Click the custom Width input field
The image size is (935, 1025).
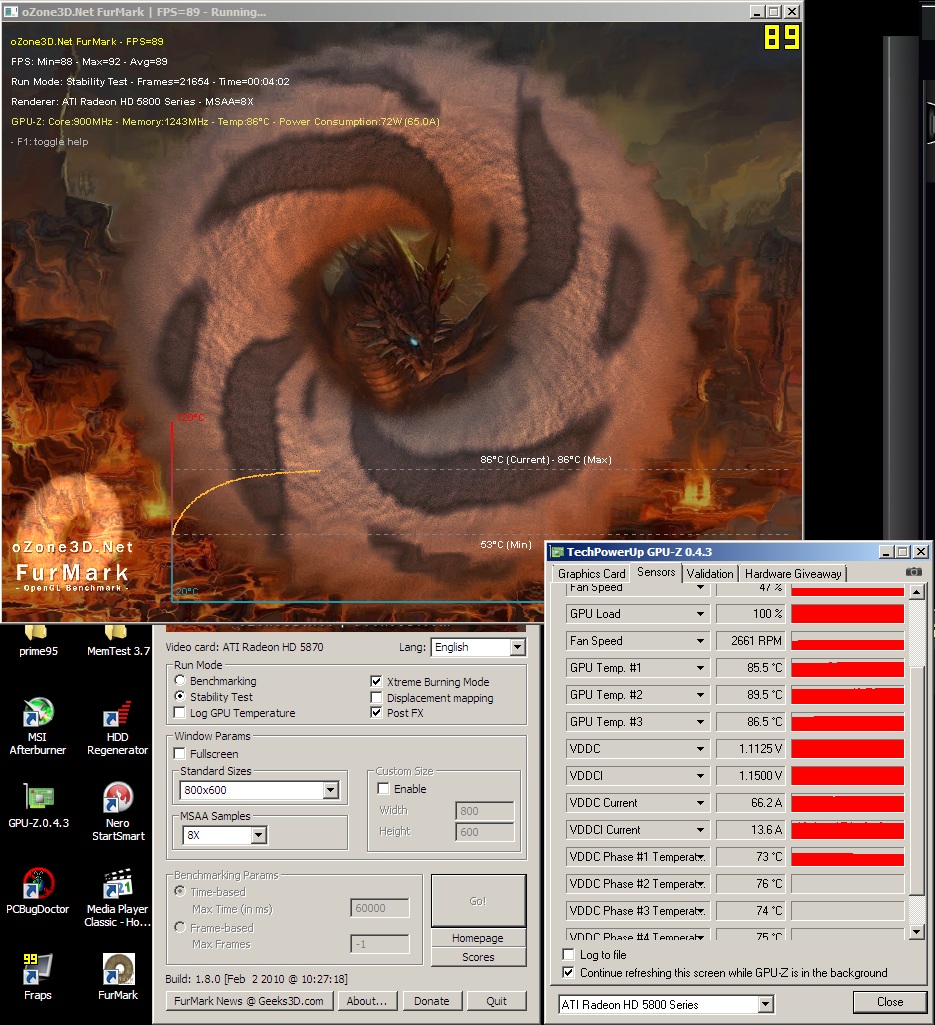point(484,811)
